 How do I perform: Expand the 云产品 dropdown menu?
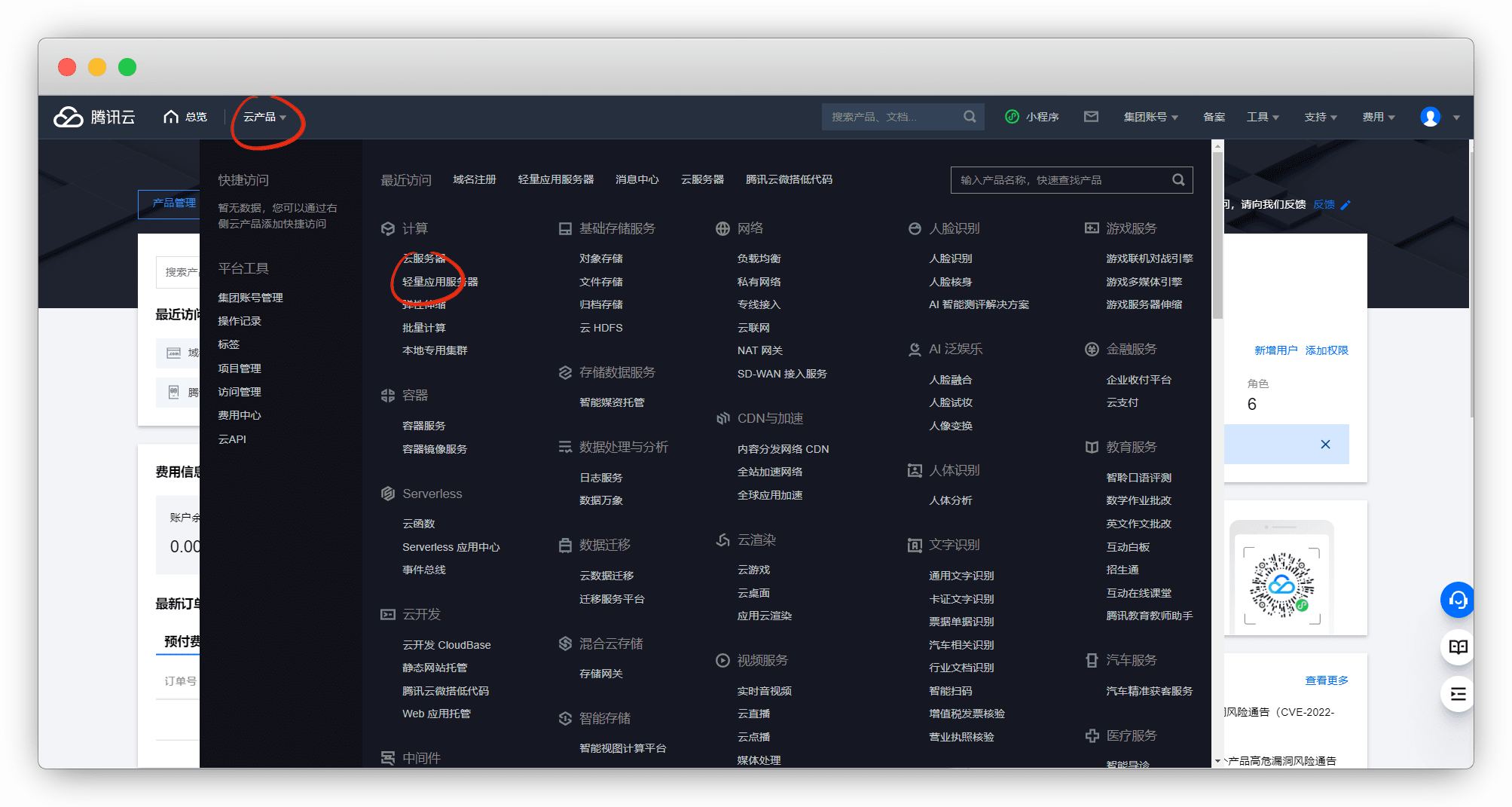pos(264,117)
